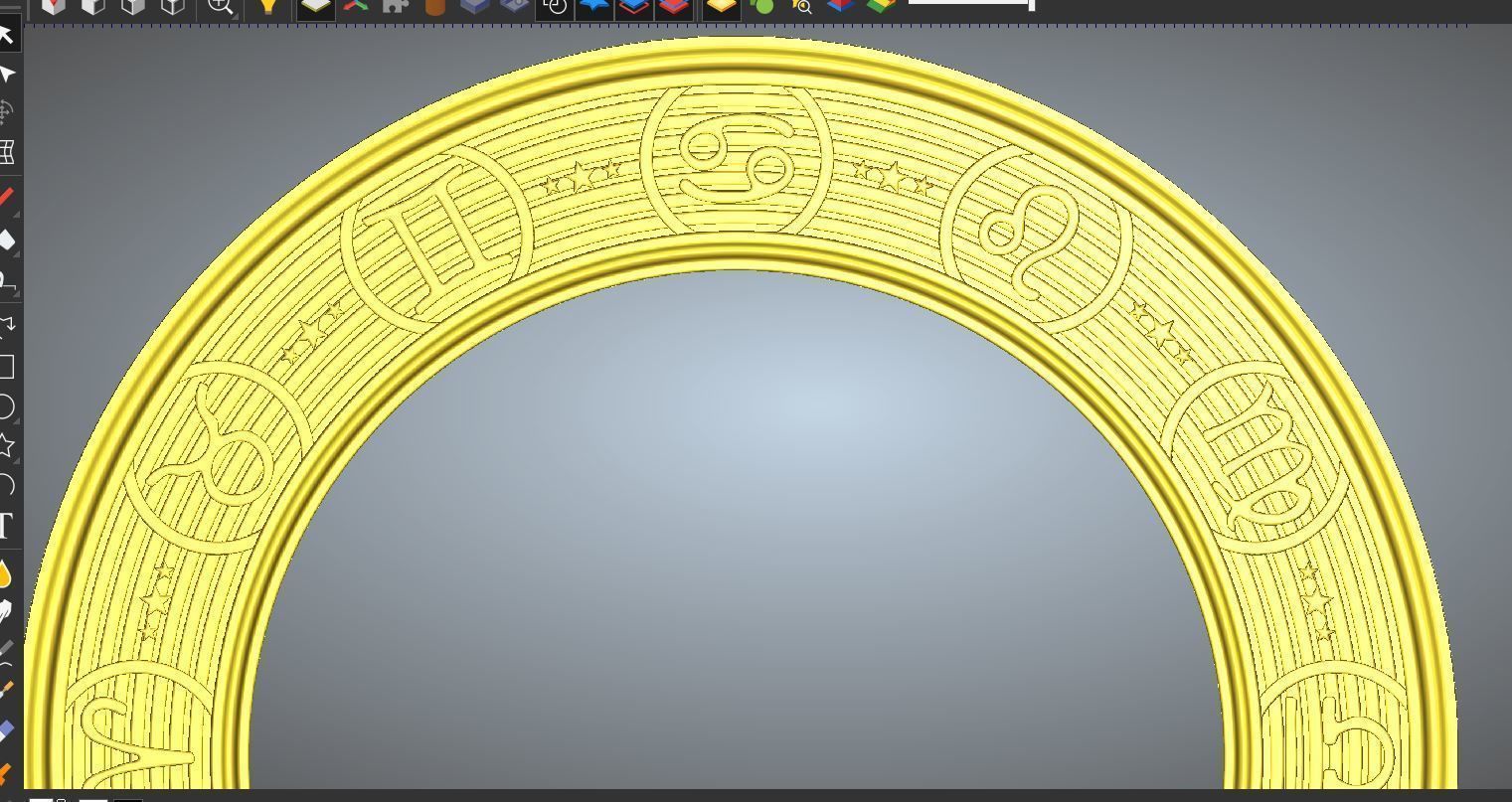Select the Rectangle drawing tool
This screenshot has width=1512, height=802.
[6, 367]
